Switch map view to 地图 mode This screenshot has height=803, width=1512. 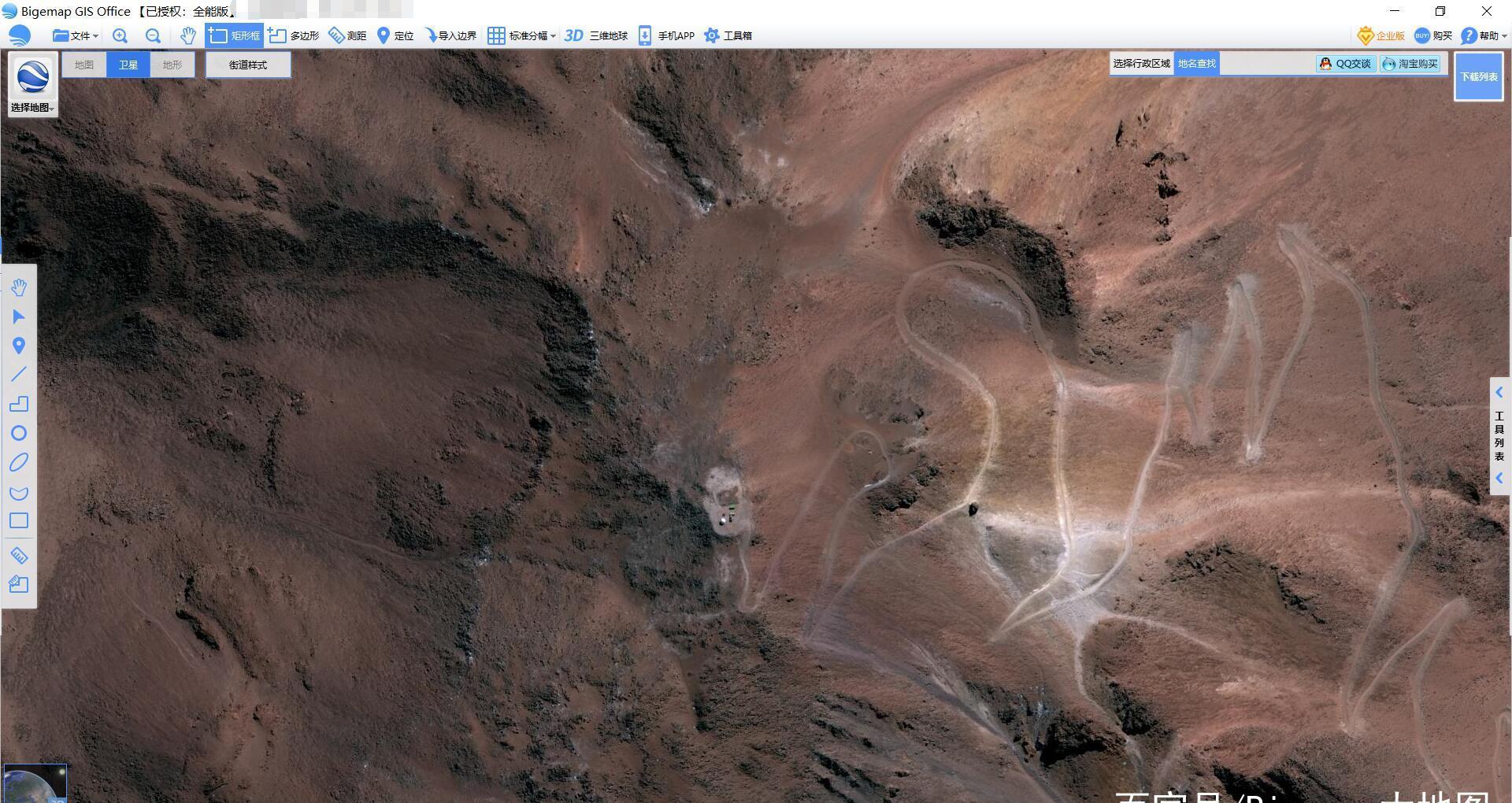click(84, 65)
